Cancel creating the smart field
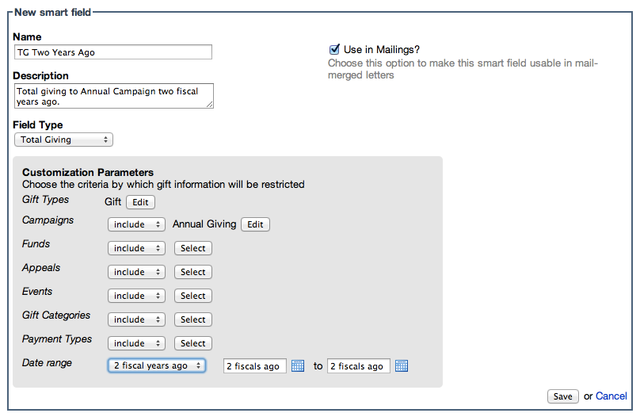 click(611, 396)
